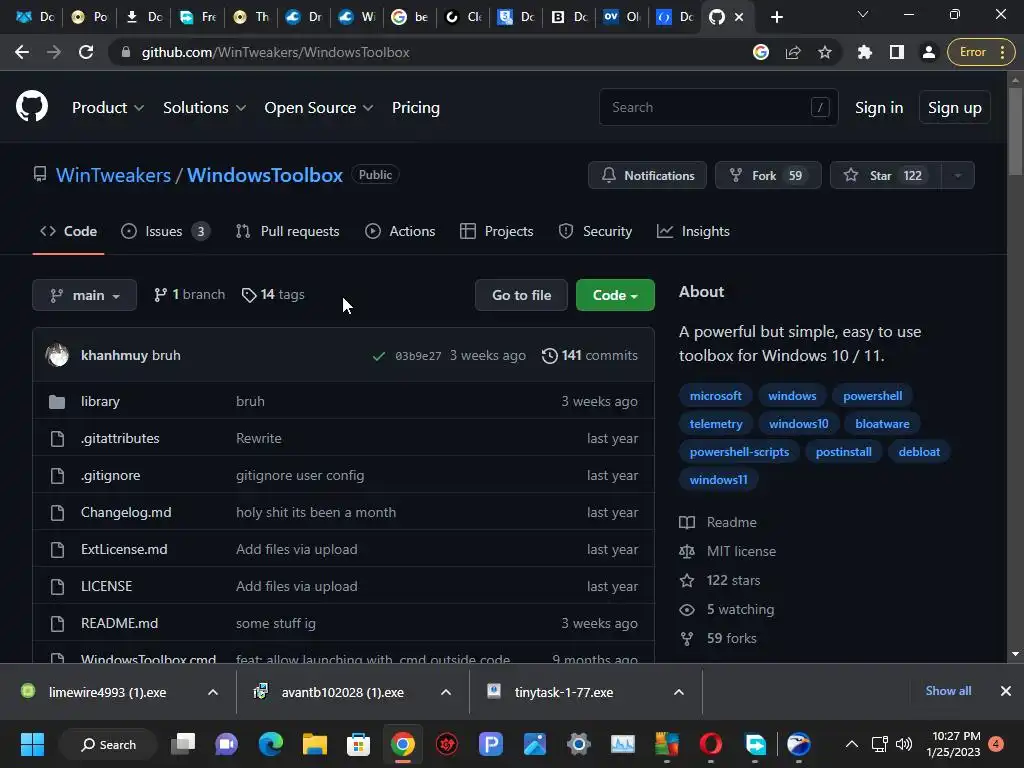The image size is (1024, 768).
Task: Open the README.md file
Action: (x=120, y=623)
